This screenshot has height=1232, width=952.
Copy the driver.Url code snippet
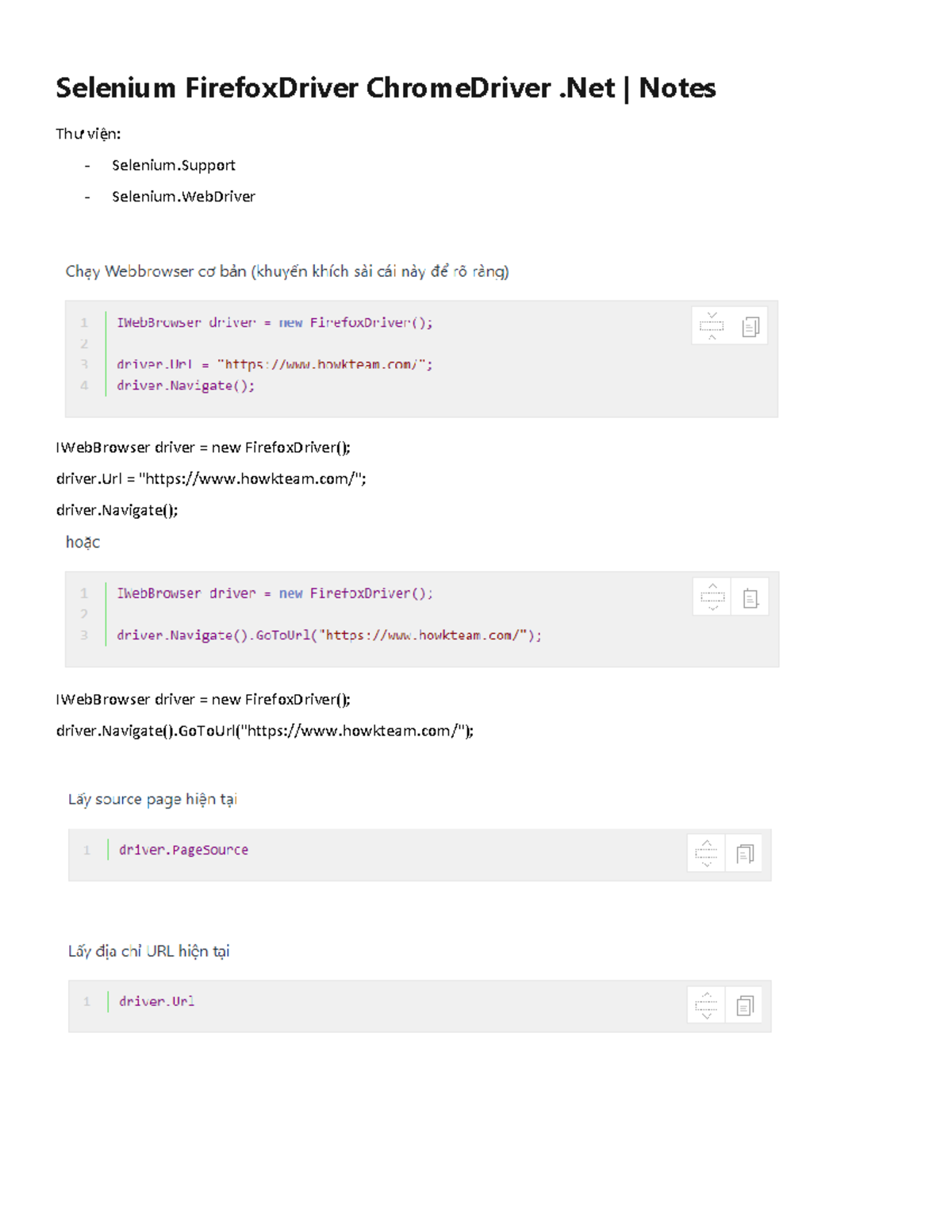[x=744, y=1006]
